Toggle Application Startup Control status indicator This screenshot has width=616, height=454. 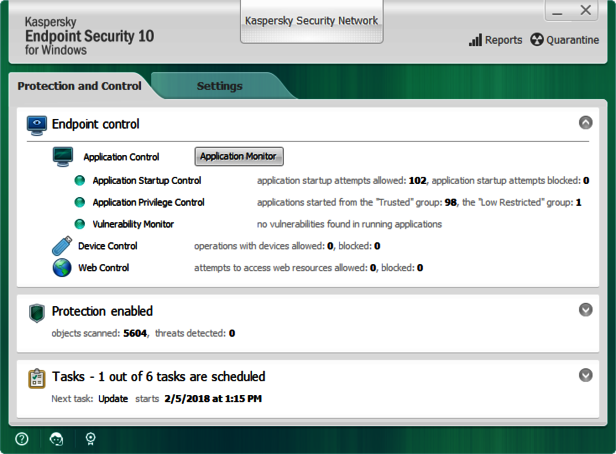pos(80,181)
